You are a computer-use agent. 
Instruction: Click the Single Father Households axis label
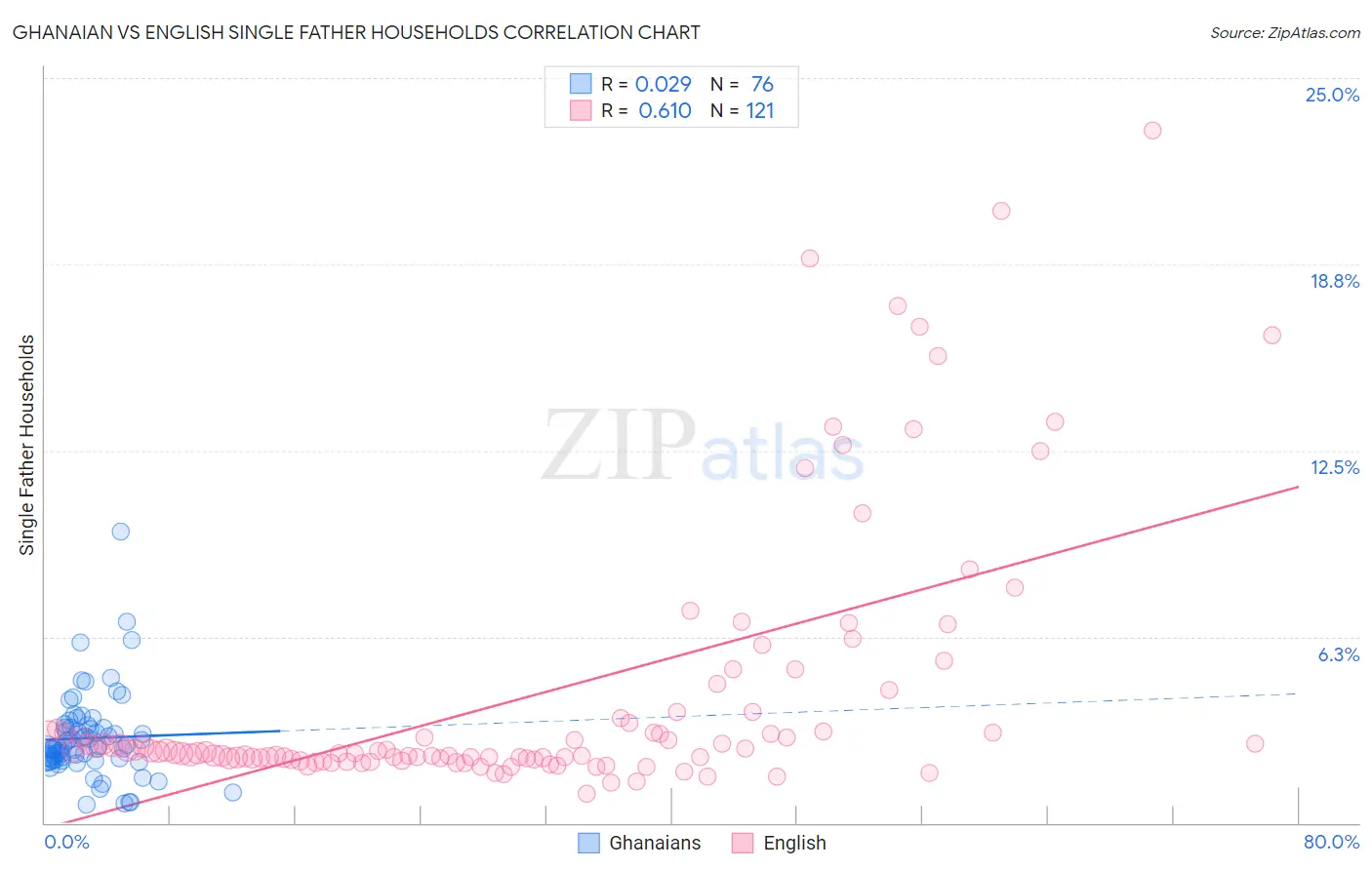point(26,445)
